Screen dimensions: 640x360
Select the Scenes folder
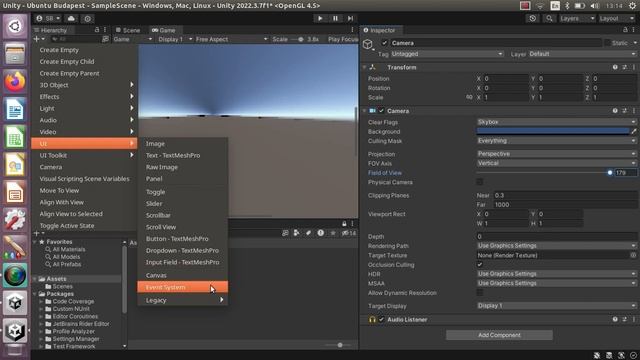62,287
